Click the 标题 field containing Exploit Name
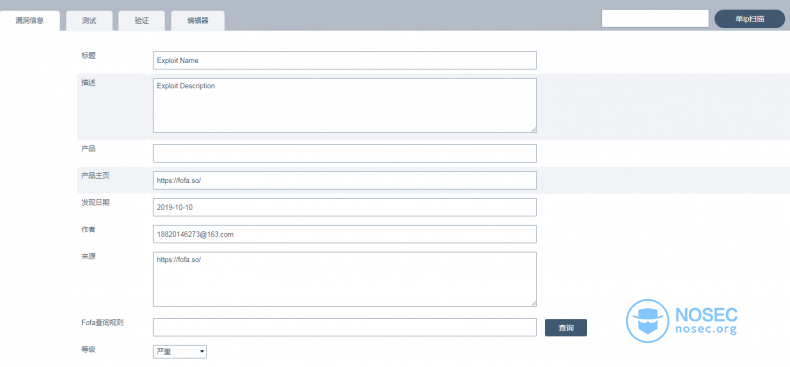790x367 pixels. (345, 60)
